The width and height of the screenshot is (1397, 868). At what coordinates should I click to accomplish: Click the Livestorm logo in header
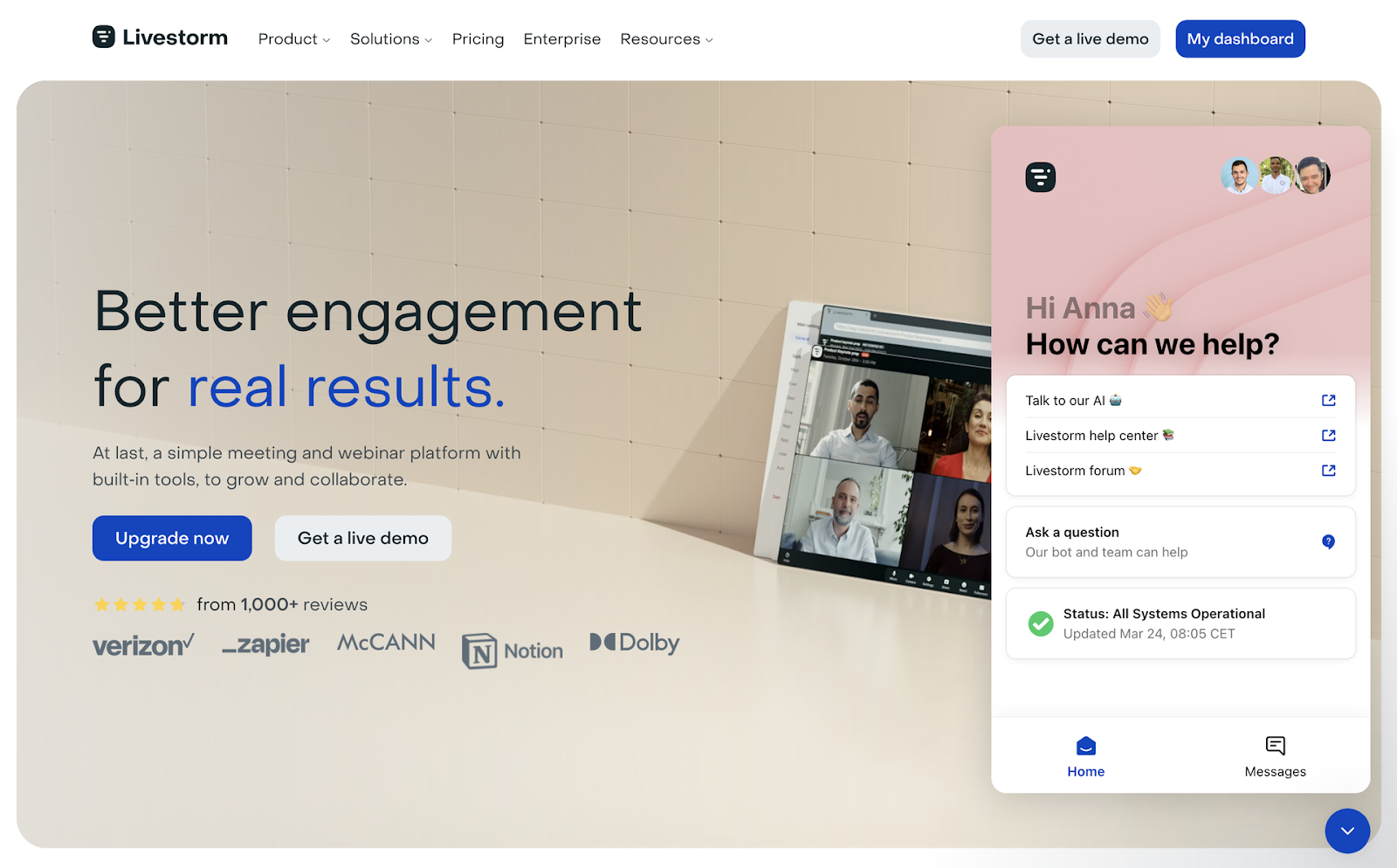pos(160,38)
